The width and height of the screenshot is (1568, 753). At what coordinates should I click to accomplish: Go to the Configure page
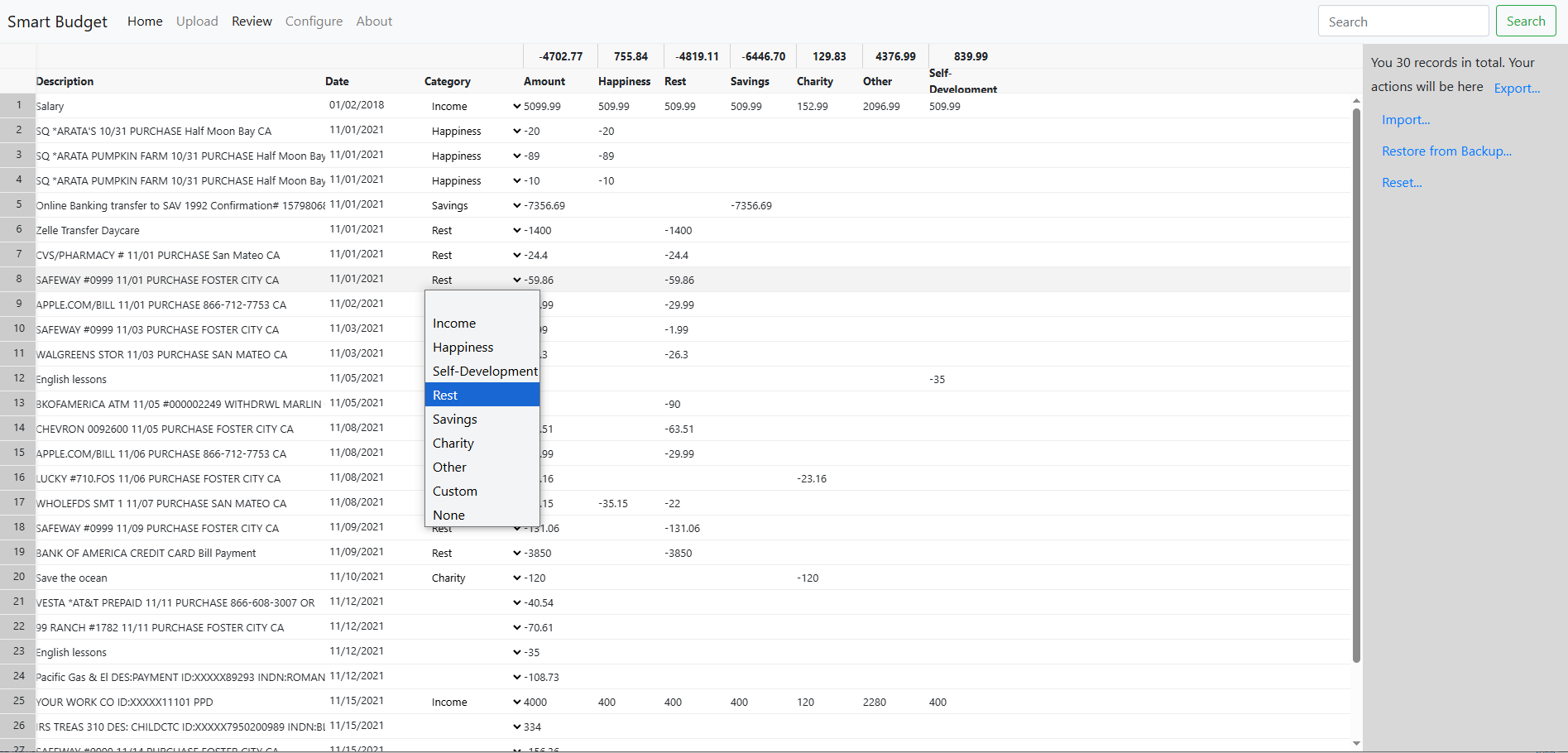[x=314, y=22]
